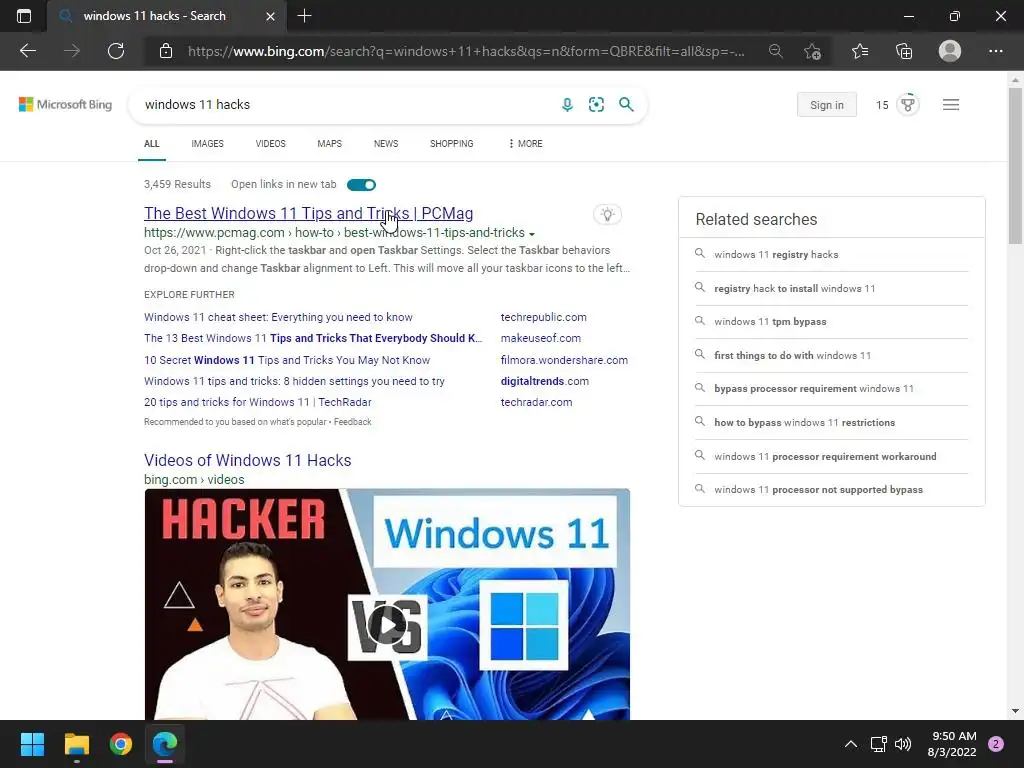Open zoom magnifier in address bar

775,51
